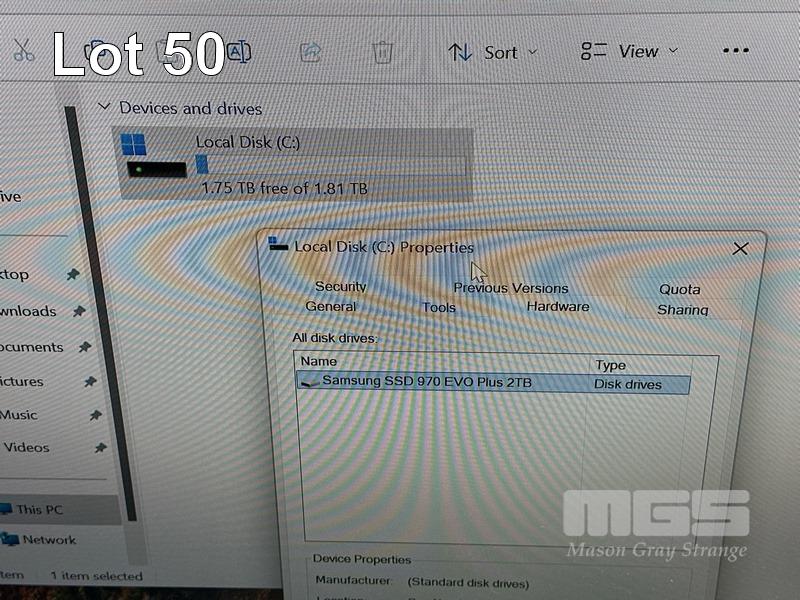
Task: Collapse the Devices and drives group
Action: (103, 106)
